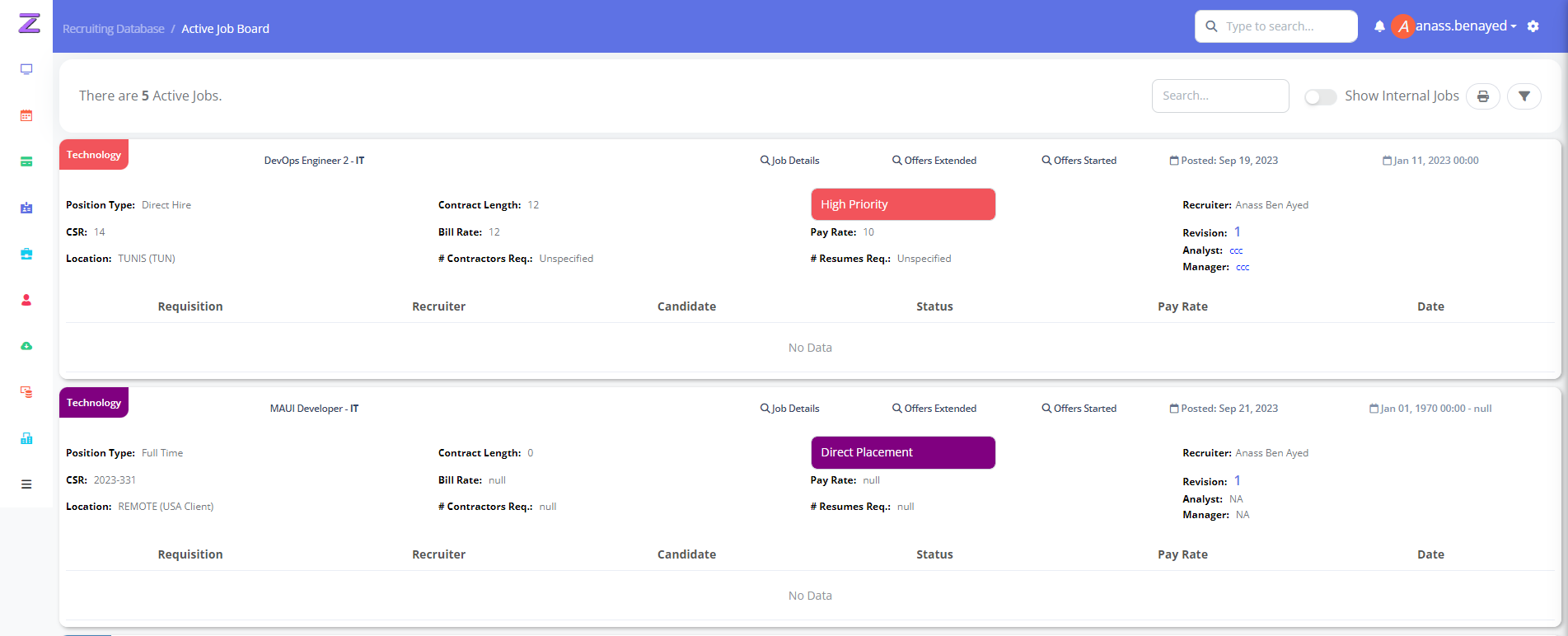Open notifications bell in the header
The height and width of the screenshot is (636, 1568).
point(1379,26)
